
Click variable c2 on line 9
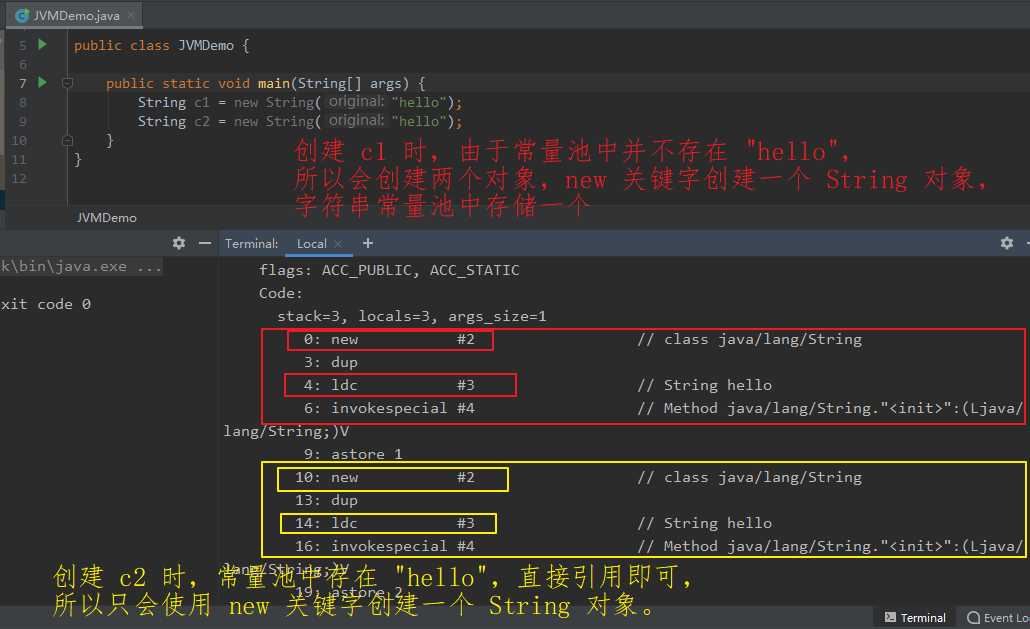(202, 121)
